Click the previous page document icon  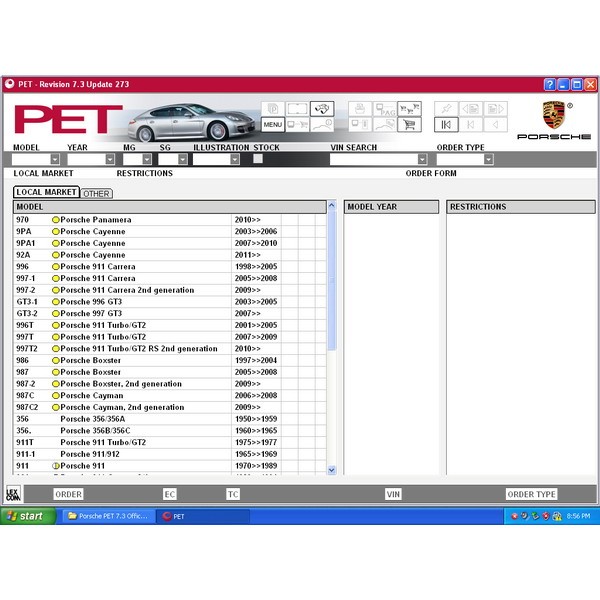pyautogui.click(x=471, y=109)
